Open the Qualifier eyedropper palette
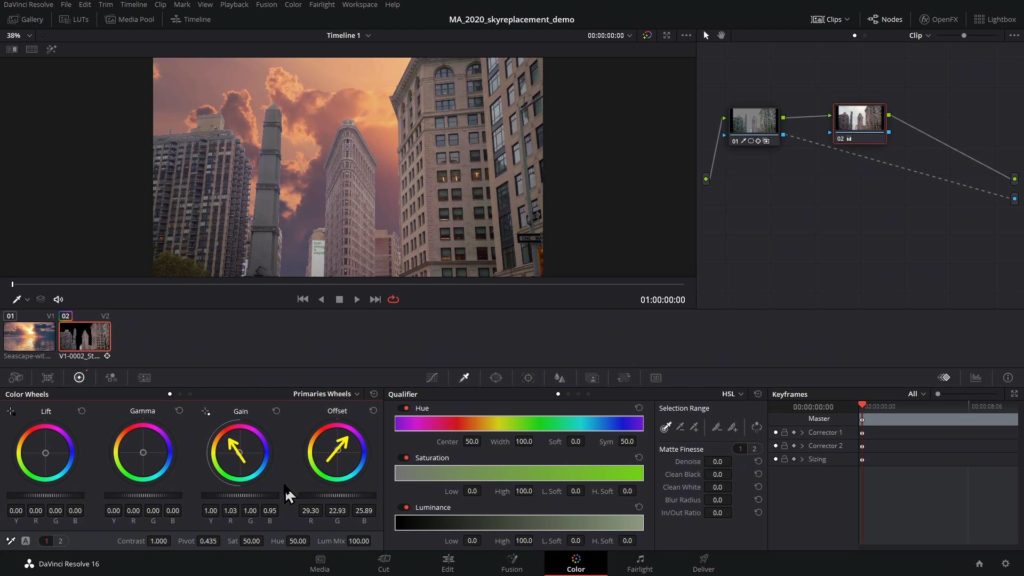This screenshot has width=1024, height=576. [x=464, y=378]
